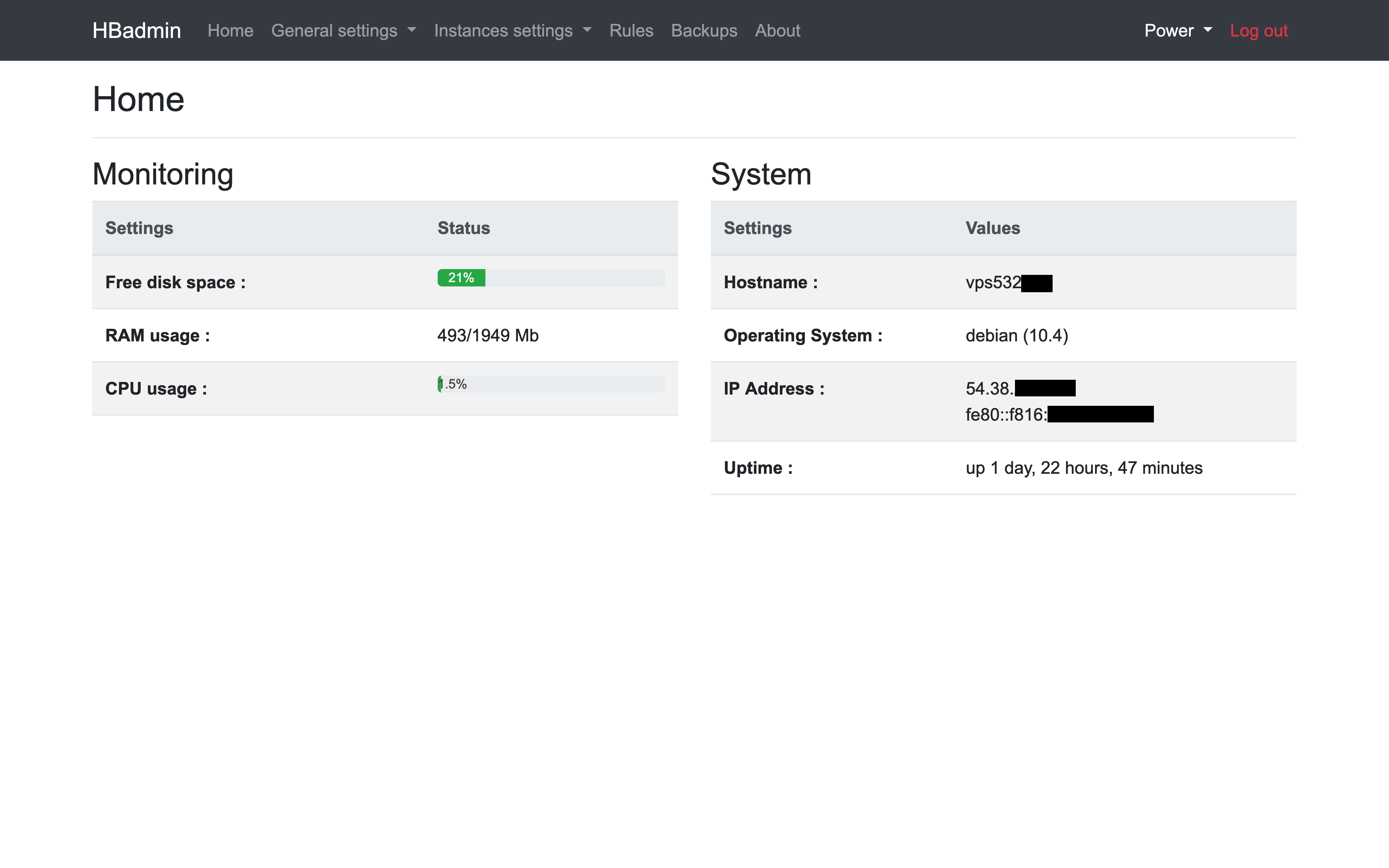Open the Instances settings dropdown

(x=512, y=30)
